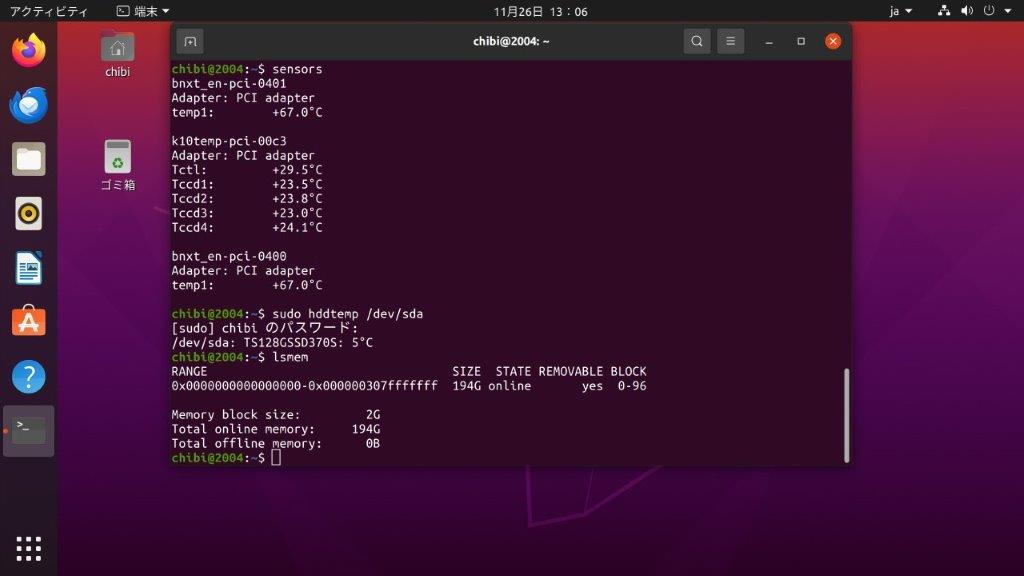The width and height of the screenshot is (1024, 576).
Task: Open the Files manager in the dock
Action: 29,159
